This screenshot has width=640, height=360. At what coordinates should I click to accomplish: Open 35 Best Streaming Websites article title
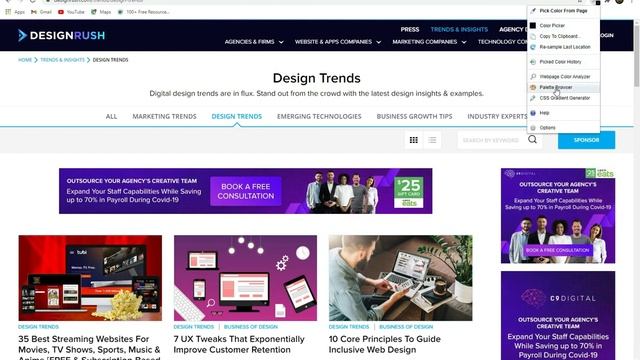click(x=89, y=348)
